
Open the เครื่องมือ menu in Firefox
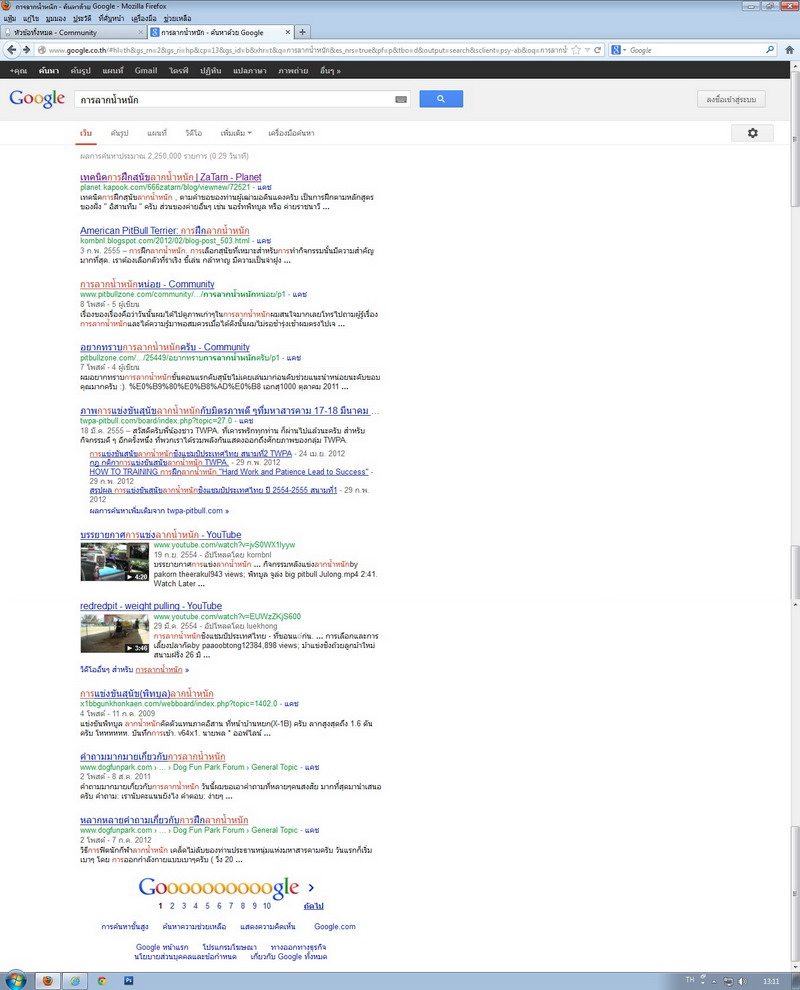pos(143,18)
